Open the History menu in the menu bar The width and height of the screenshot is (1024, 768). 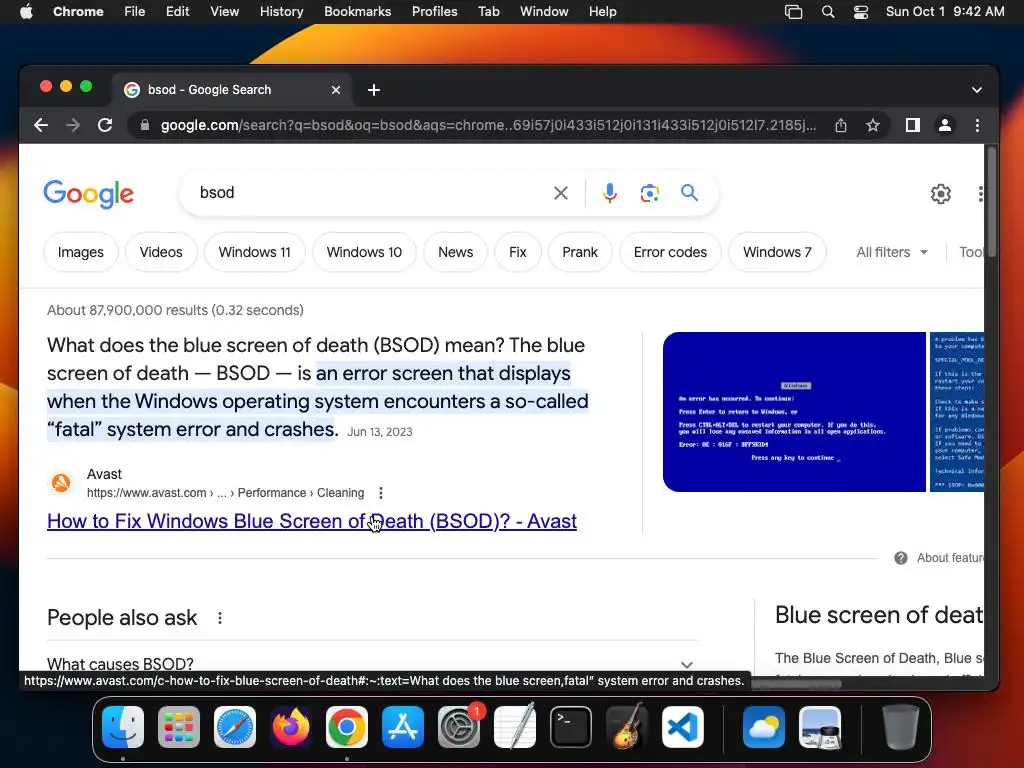pyautogui.click(x=281, y=12)
